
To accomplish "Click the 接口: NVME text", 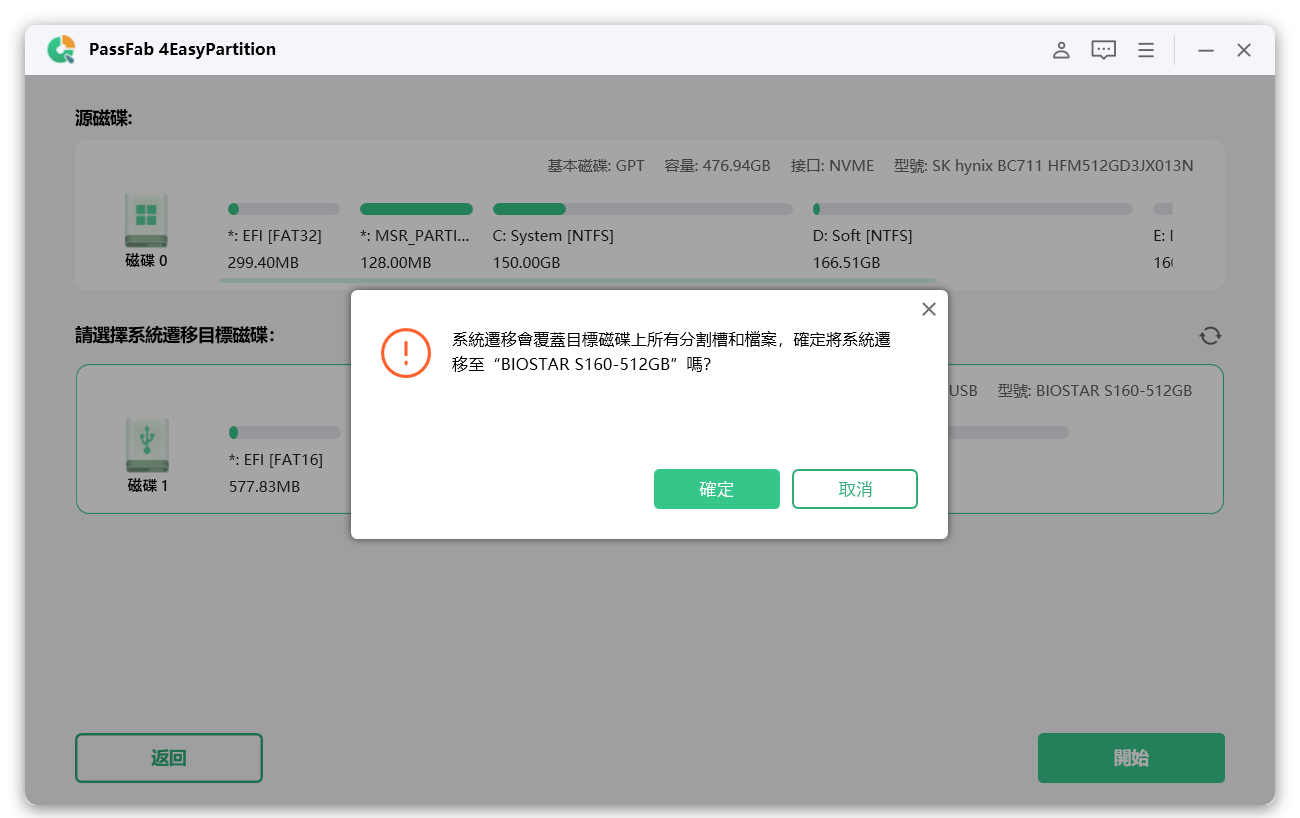I will 832,166.
